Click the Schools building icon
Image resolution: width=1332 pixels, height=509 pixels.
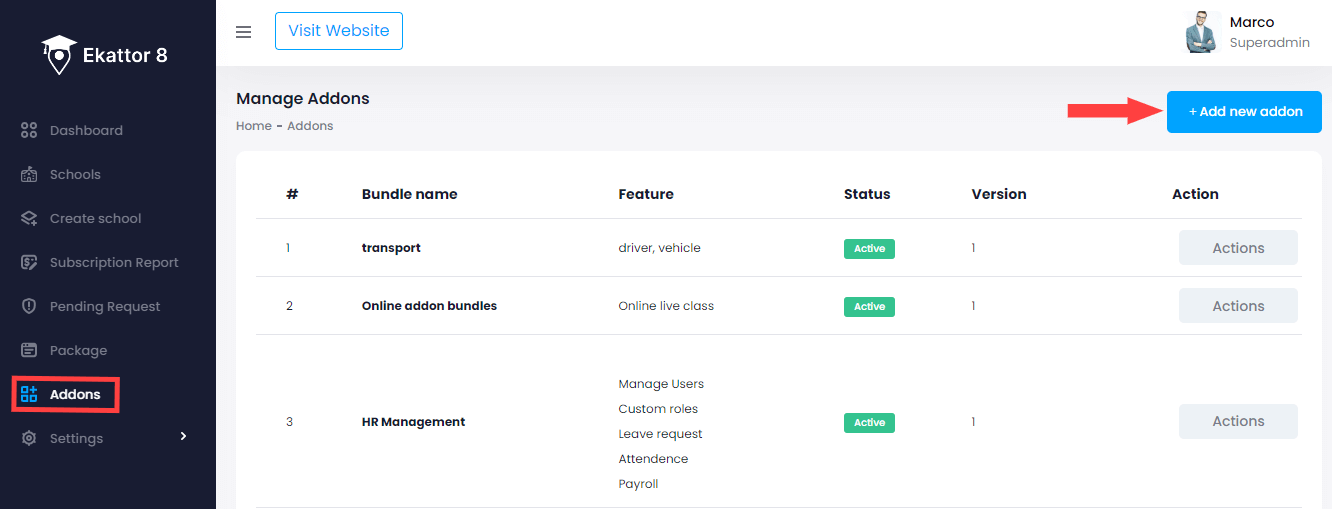(x=29, y=175)
